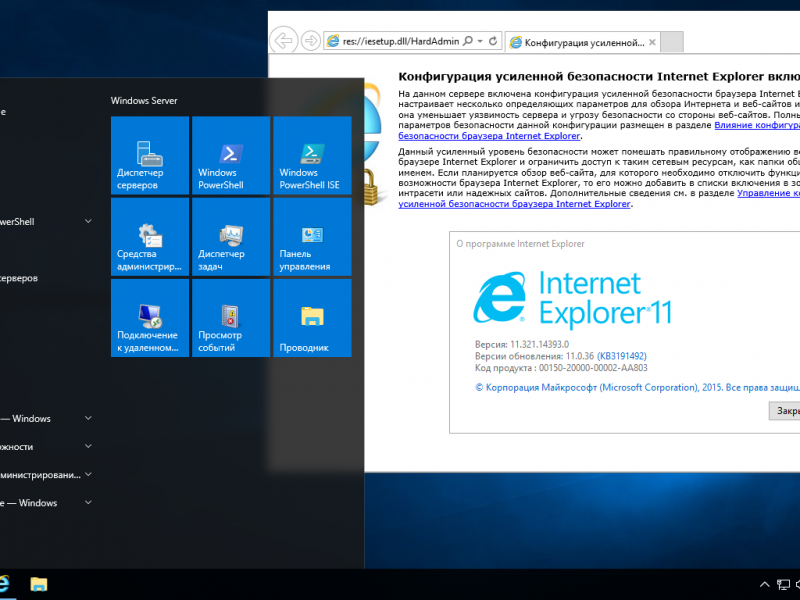Viewport: 800px width, 600px height.
Task: Open the Проводник tile in Start
Action: [312, 318]
